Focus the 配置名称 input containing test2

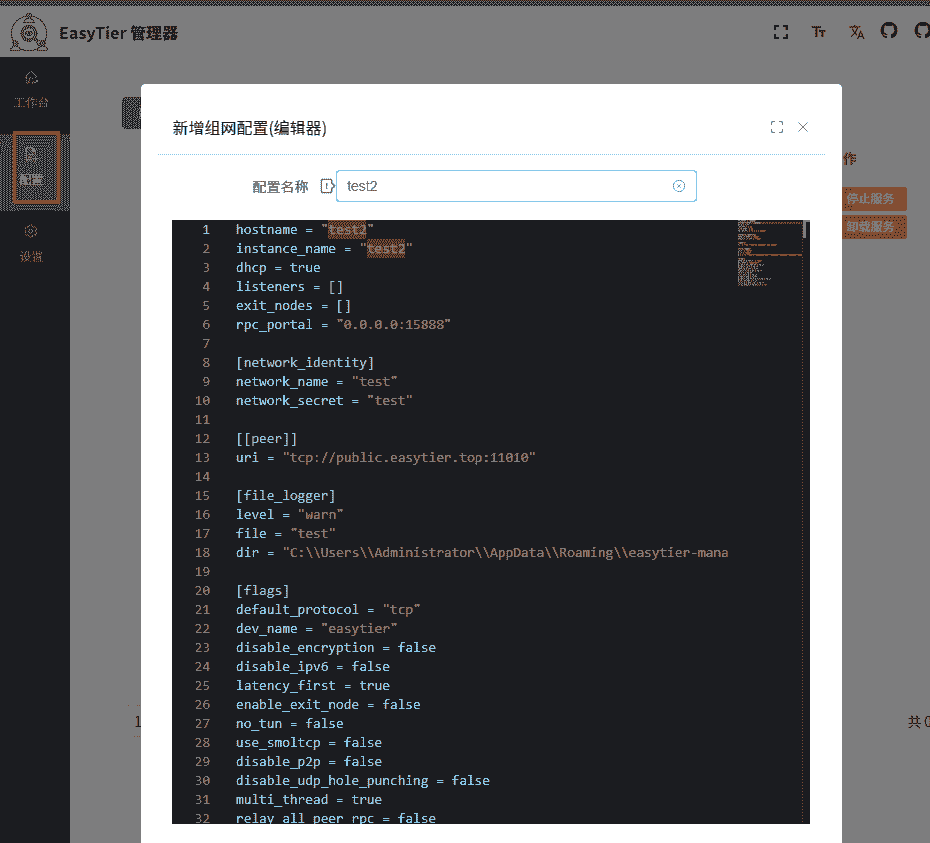pos(505,186)
